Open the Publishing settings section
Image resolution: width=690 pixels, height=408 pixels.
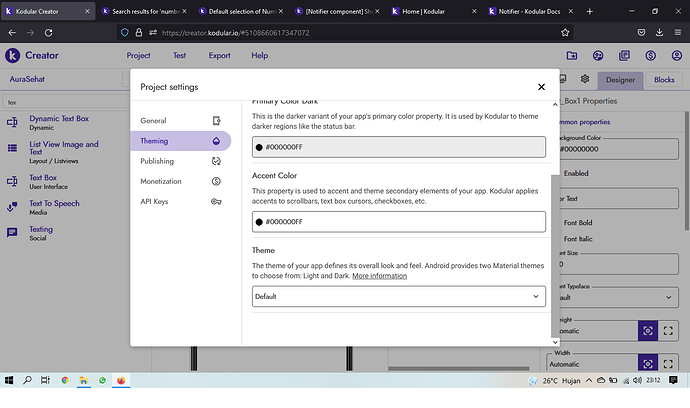click(x=180, y=161)
